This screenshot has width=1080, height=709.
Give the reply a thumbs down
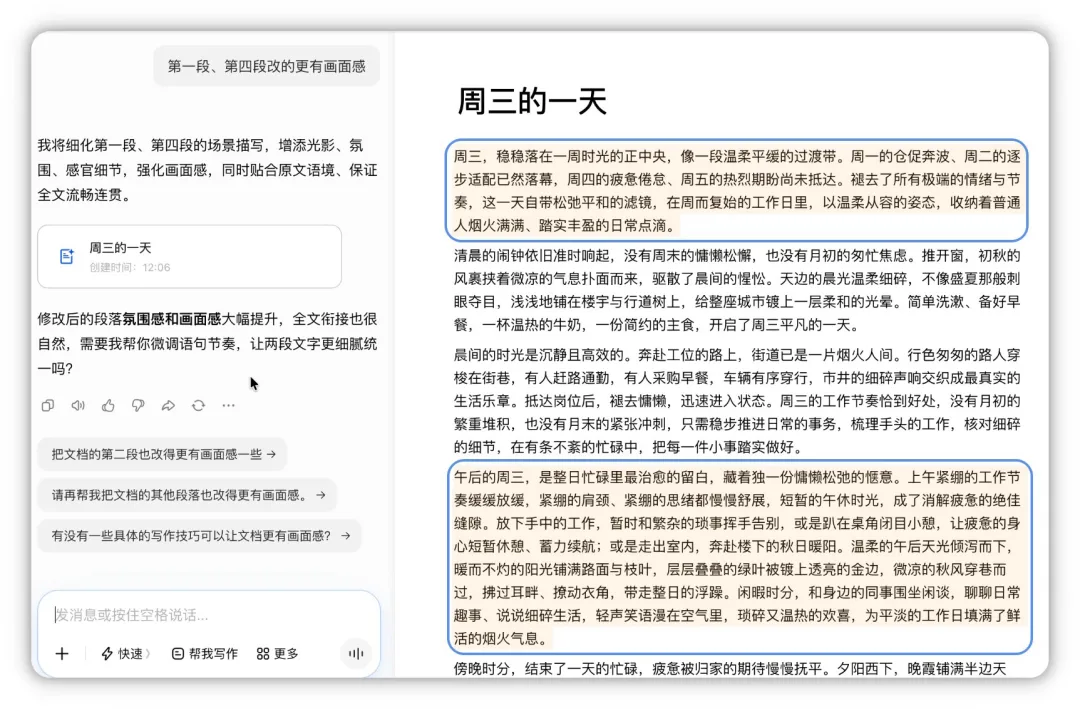(x=138, y=406)
